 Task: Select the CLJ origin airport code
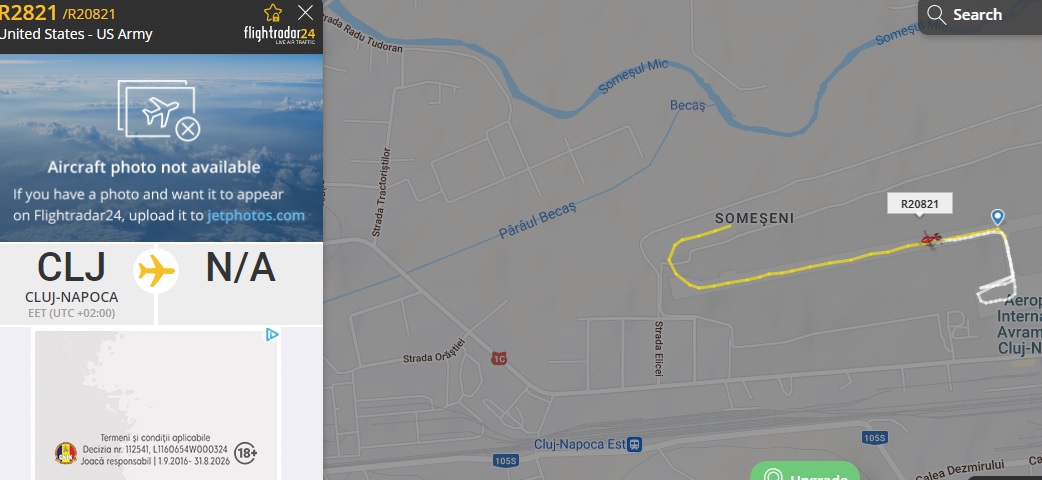(x=72, y=267)
